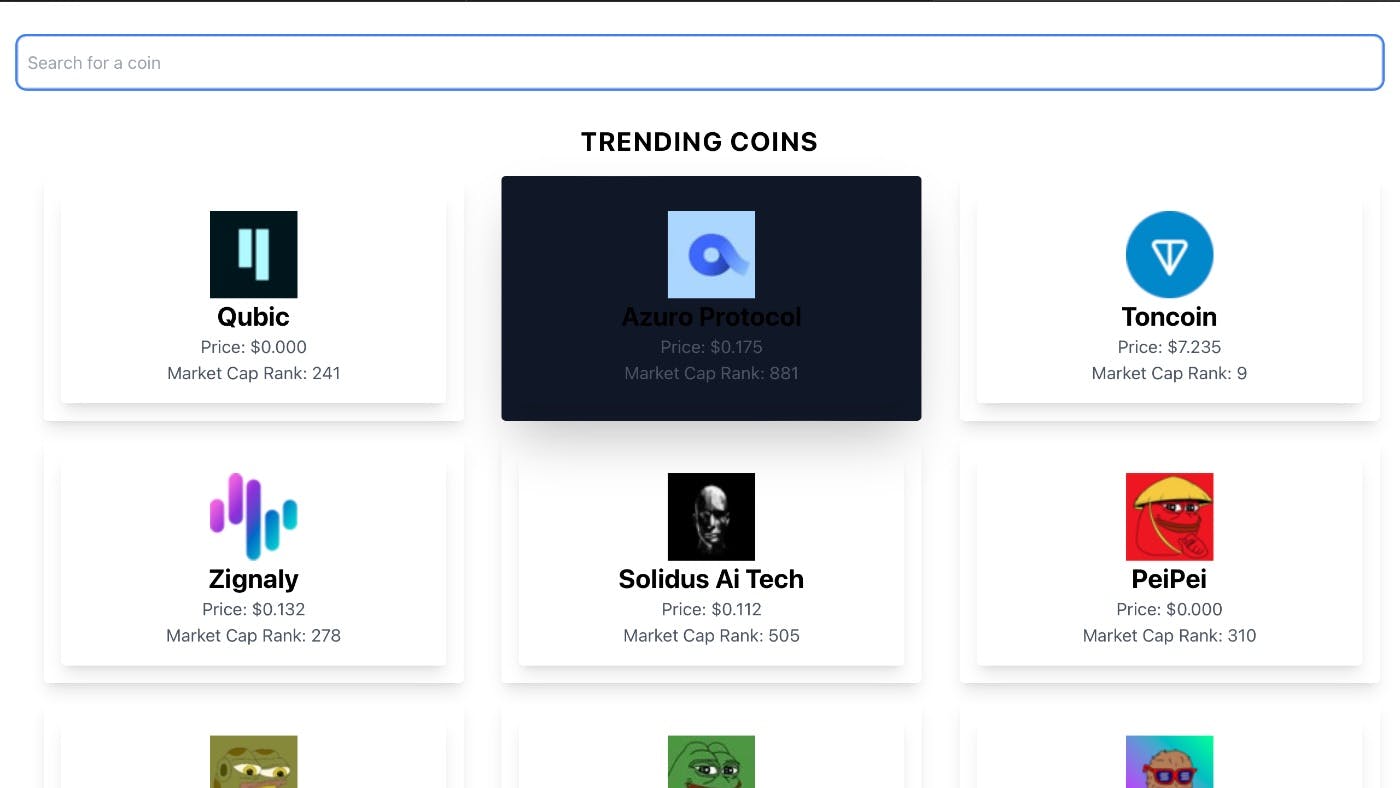Image resolution: width=1400 pixels, height=788 pixels.
Task: Open the Toncoin coin card
Action: 1169,297
